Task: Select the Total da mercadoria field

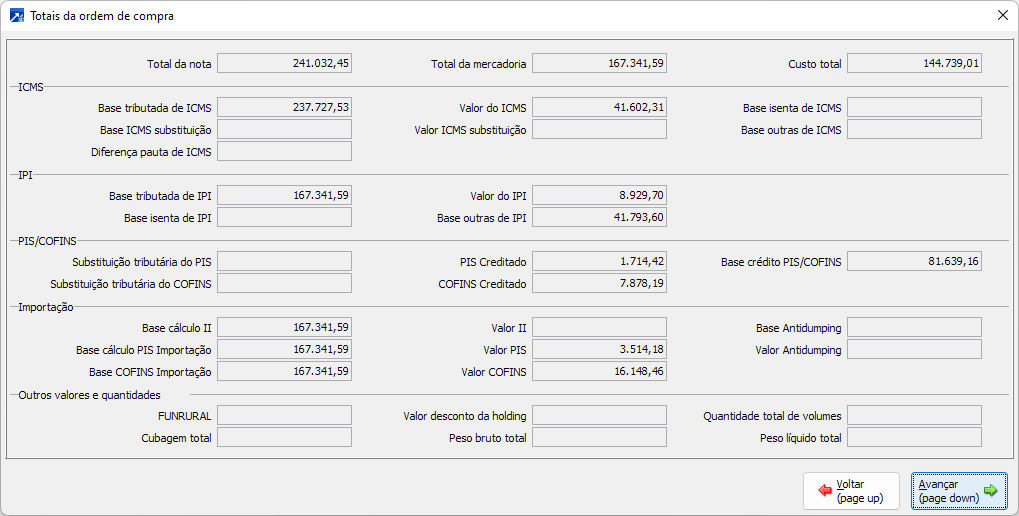Action: tap(599, 63)
